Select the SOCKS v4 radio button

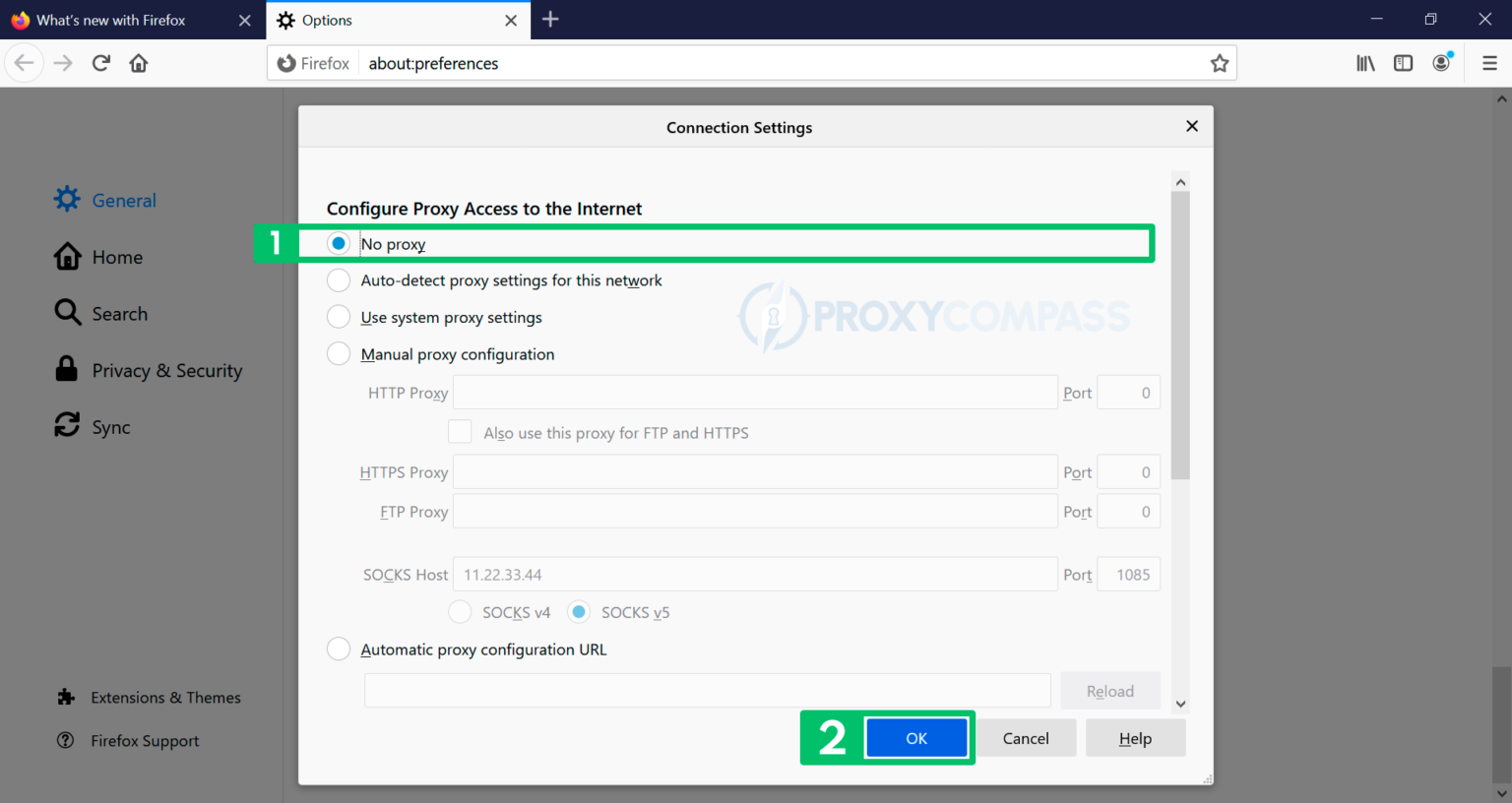[459, 611]
